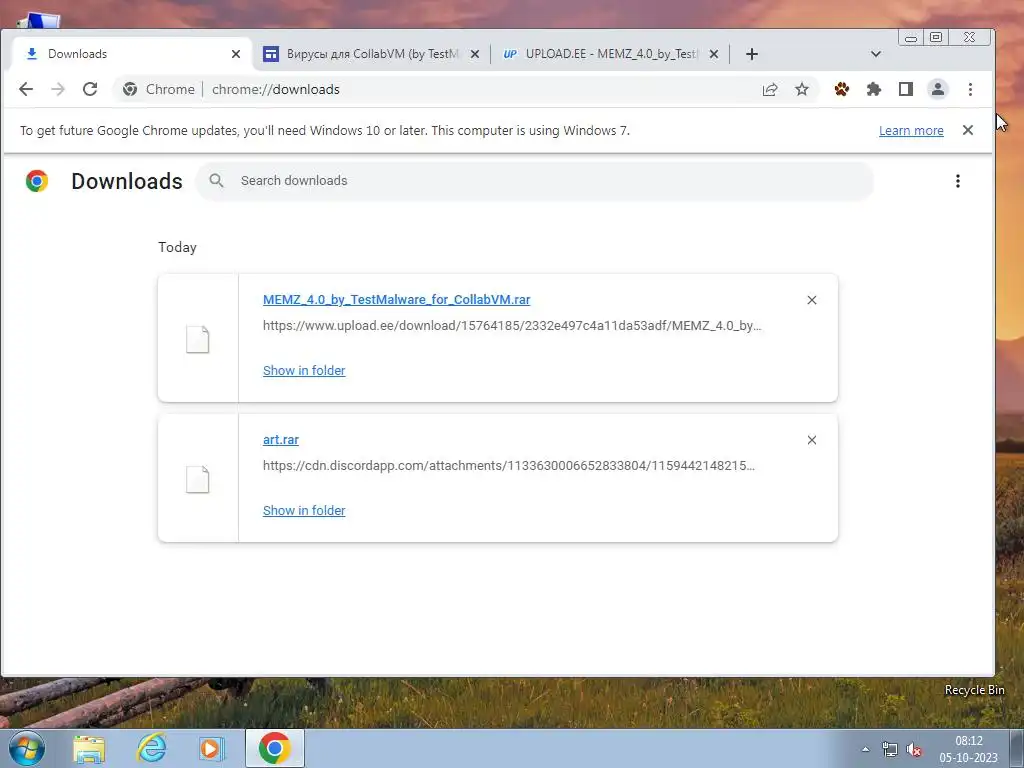Open the art.rar file link

pyautogui.click(x=281, y=440)
